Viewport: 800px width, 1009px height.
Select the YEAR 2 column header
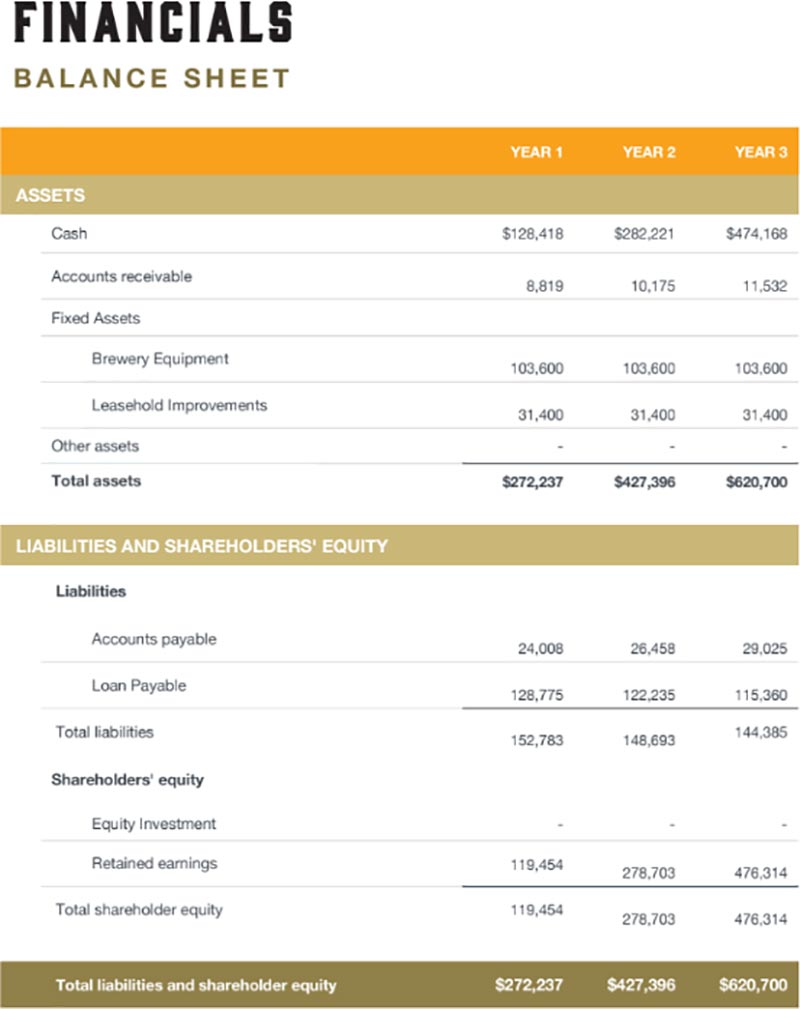(649, 153)
